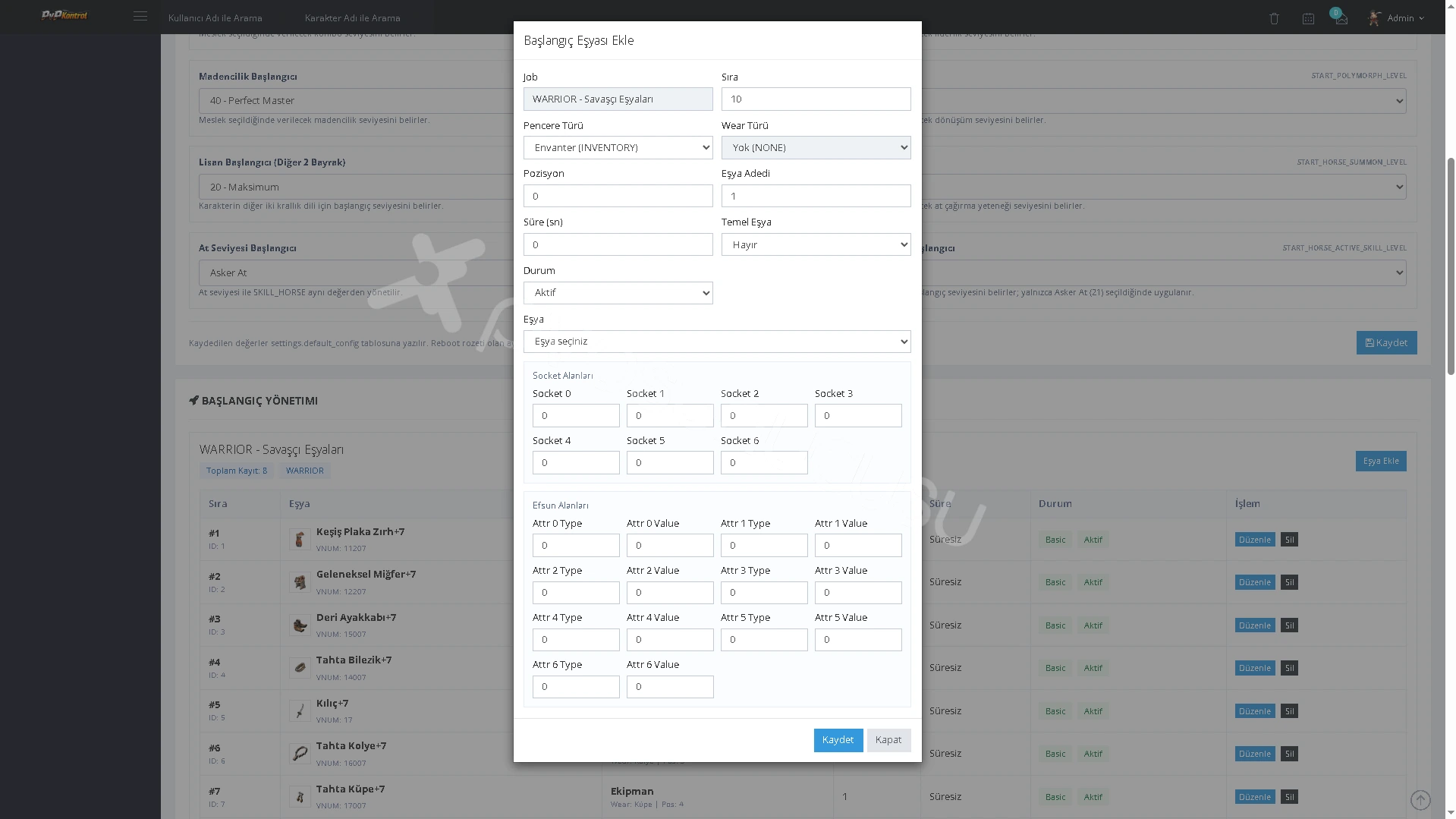This screenshot has width=1456, height=819.
Task: Expand the Temel Eşya dropdown
Action: point(816,244)
